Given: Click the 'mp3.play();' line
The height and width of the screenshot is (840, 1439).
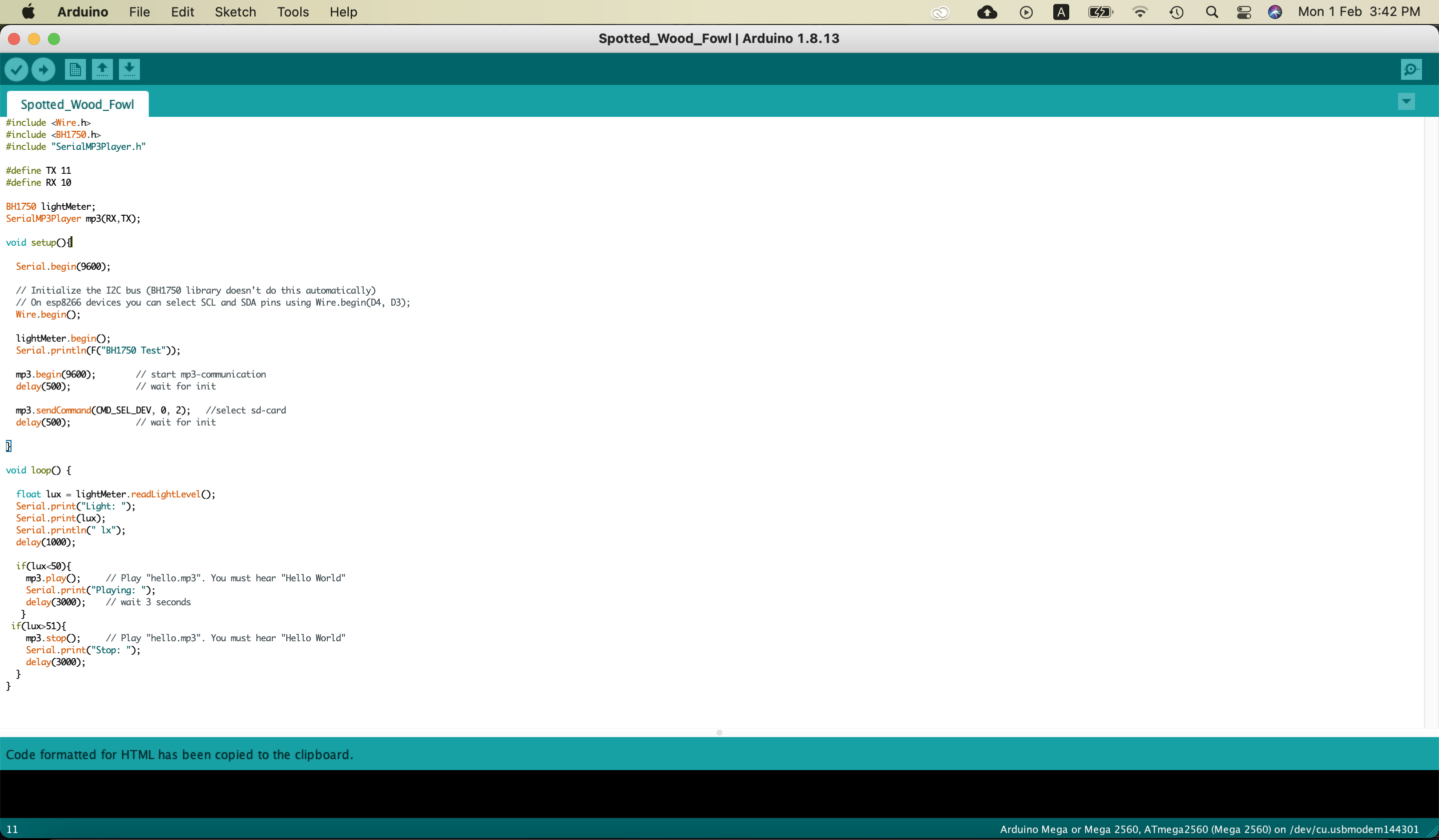Looking at the screenshot, I should tap(53, 578).
